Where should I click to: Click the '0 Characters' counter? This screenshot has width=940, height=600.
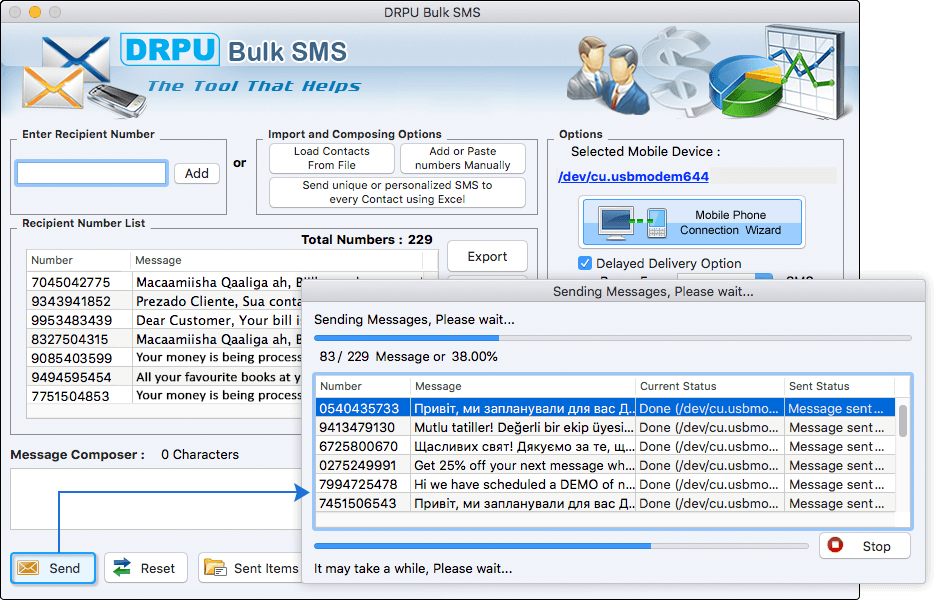pos(200,454)
